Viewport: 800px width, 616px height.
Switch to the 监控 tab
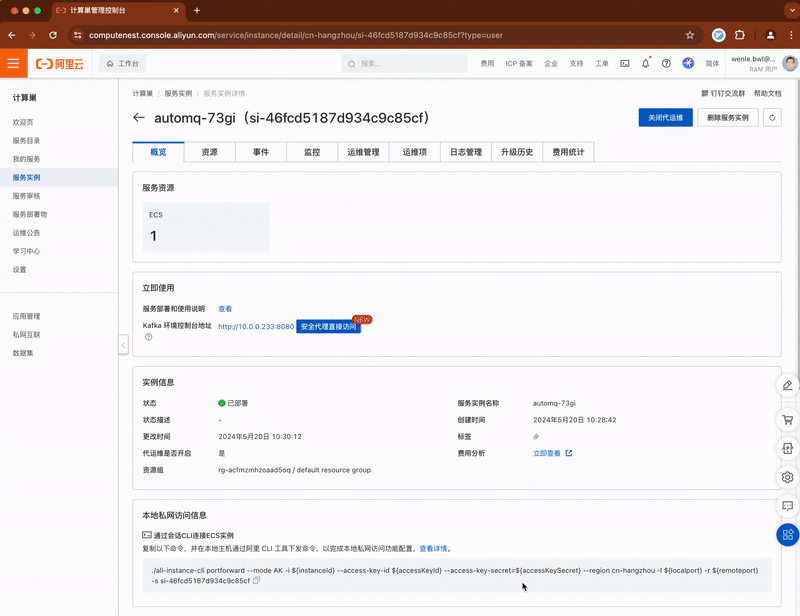(x=312, y=152)
